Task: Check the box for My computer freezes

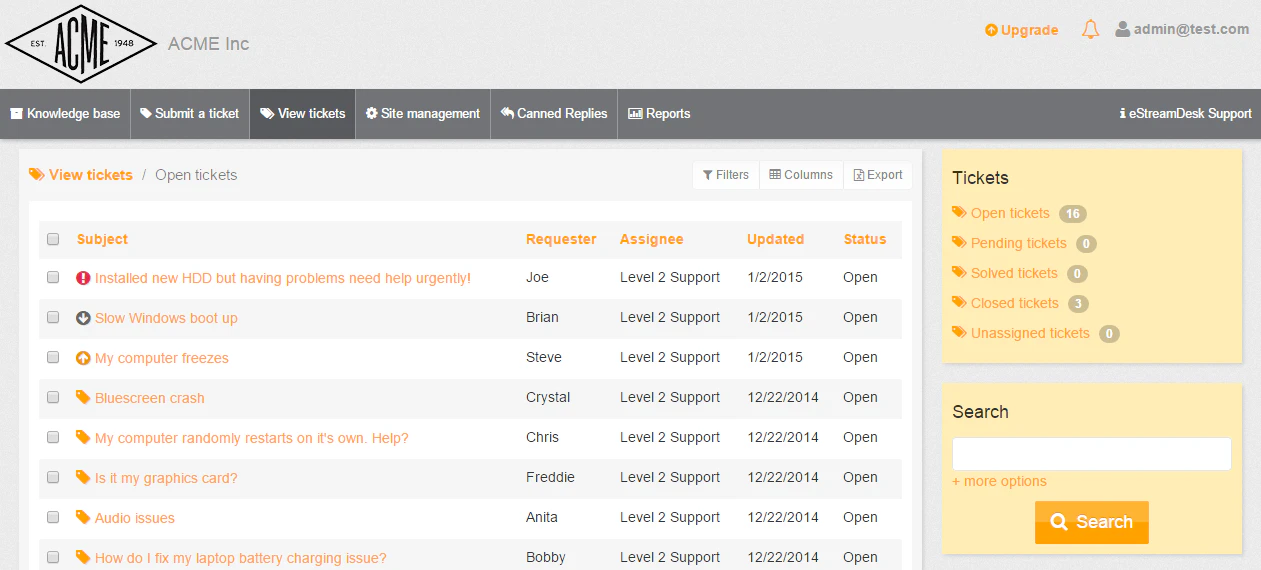Action: (53, 357)
